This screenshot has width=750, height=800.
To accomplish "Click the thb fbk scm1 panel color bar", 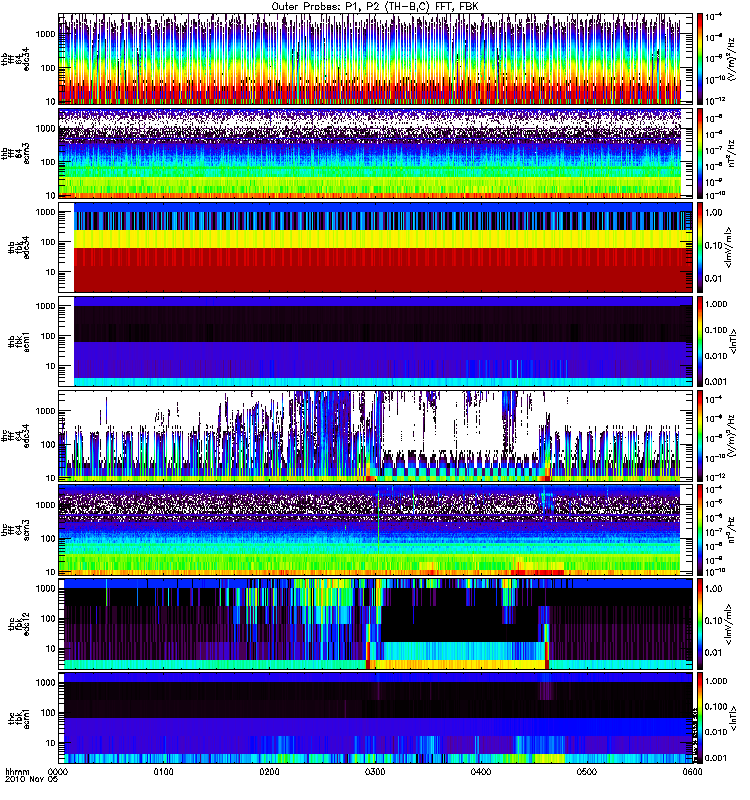I will coord(700,342).
